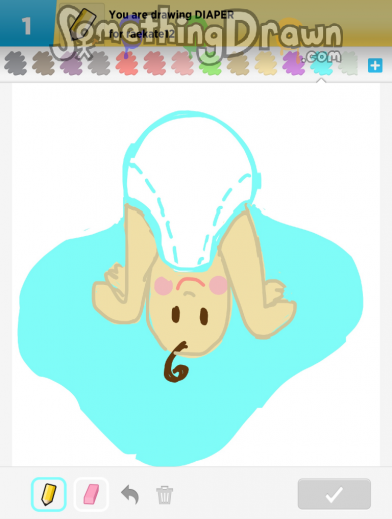Switch to the pink eraser tool
Viewport: 392px width, 519px height.
(91, 494)
